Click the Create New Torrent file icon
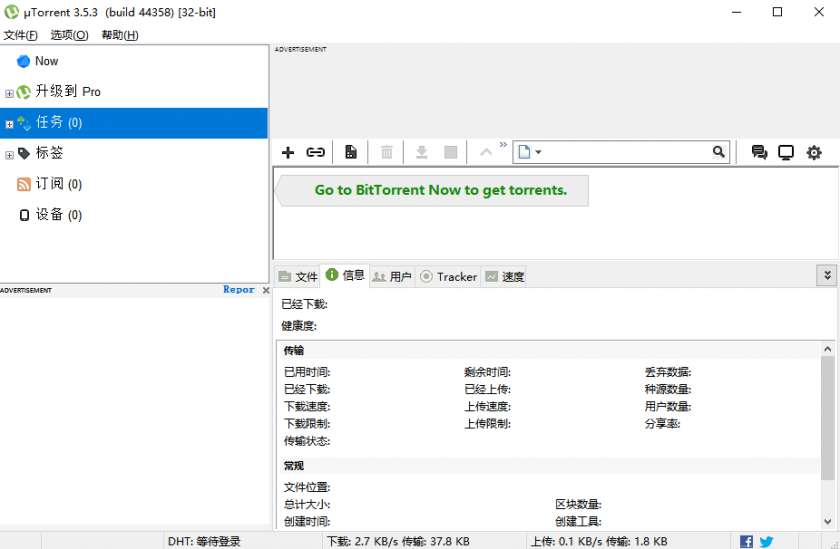 (x=351, y=152)
